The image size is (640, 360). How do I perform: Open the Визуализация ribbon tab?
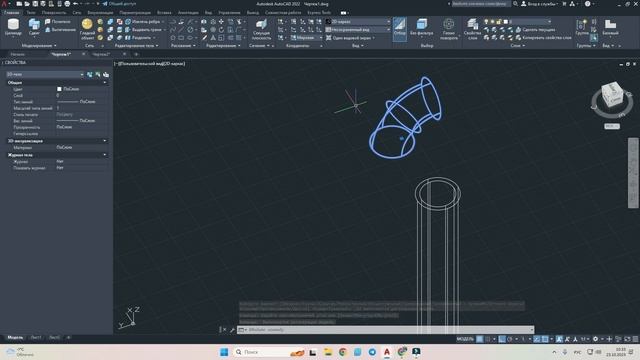[100, 13]
